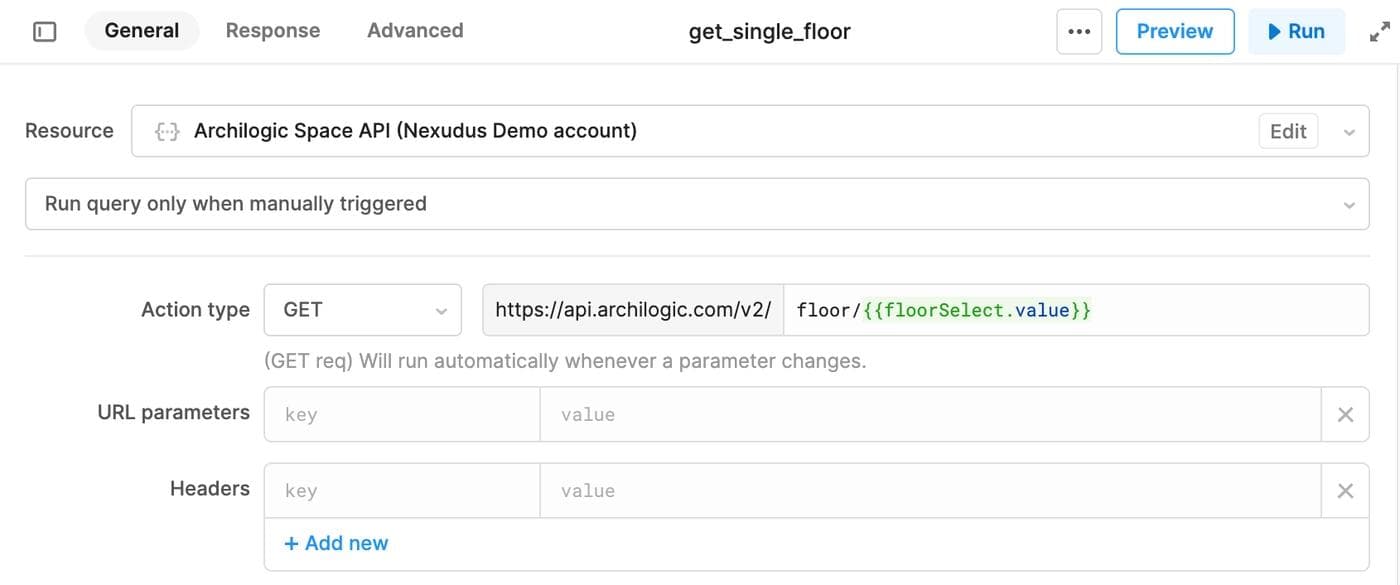This screenshot has height=585, width=1400.
Task: Switch to the General tab
Action: click(142, 31)
